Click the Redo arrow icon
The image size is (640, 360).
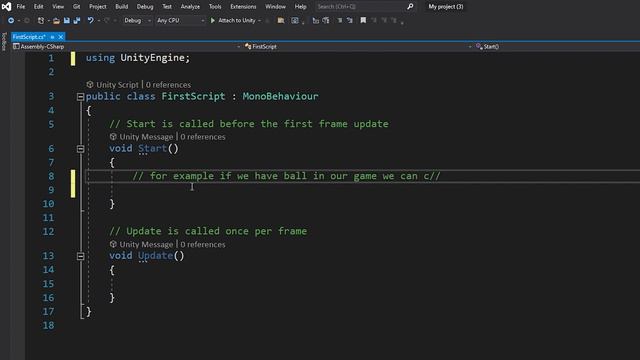pyautogui.click(x=107, y=20)
